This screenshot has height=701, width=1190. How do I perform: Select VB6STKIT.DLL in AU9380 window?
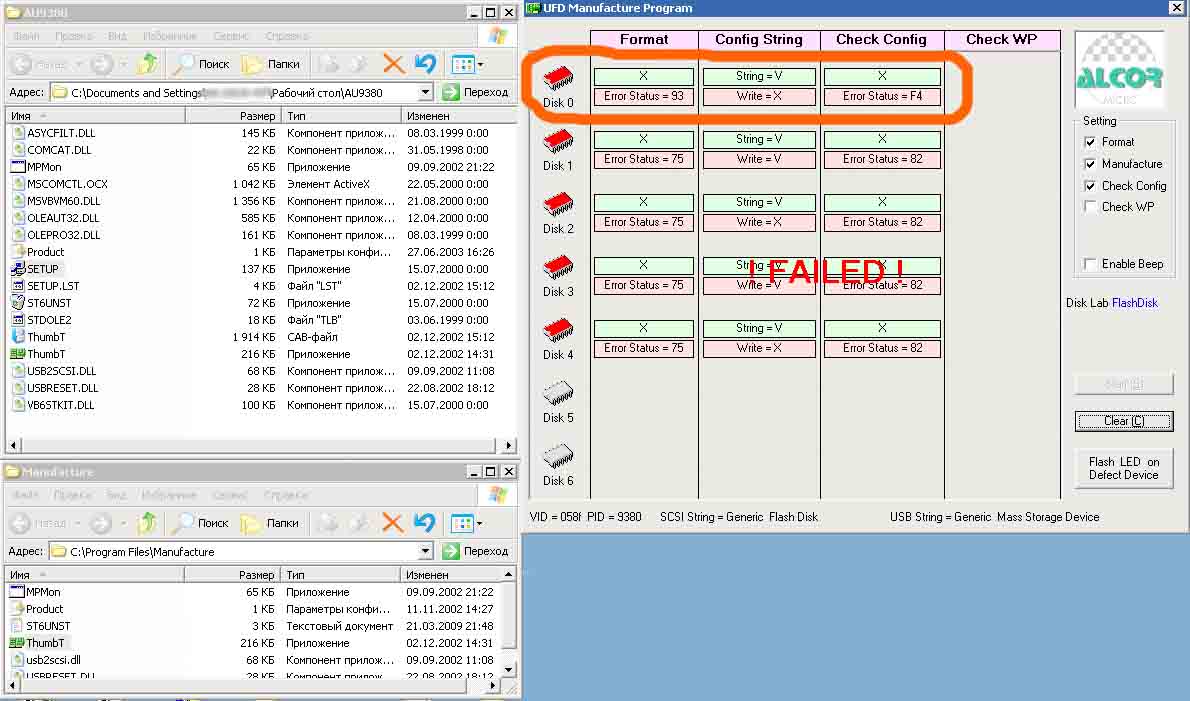pyautogui.click(x=53, y=405)
